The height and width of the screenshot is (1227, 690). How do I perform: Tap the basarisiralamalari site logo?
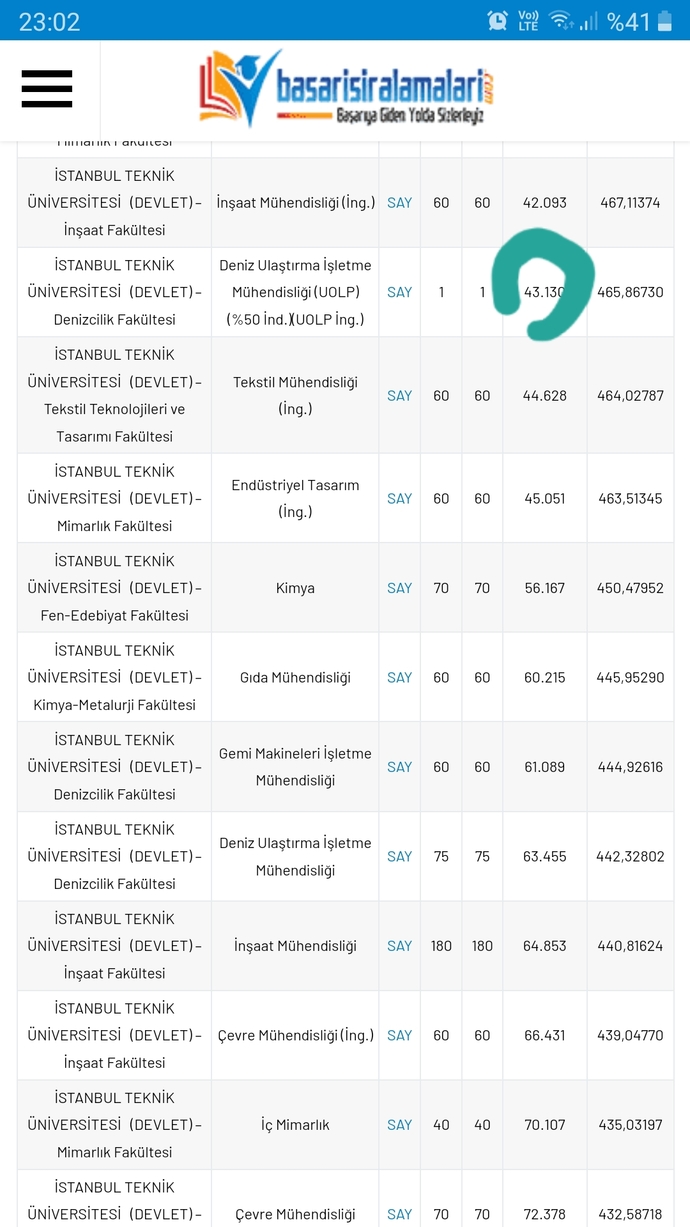347,89
